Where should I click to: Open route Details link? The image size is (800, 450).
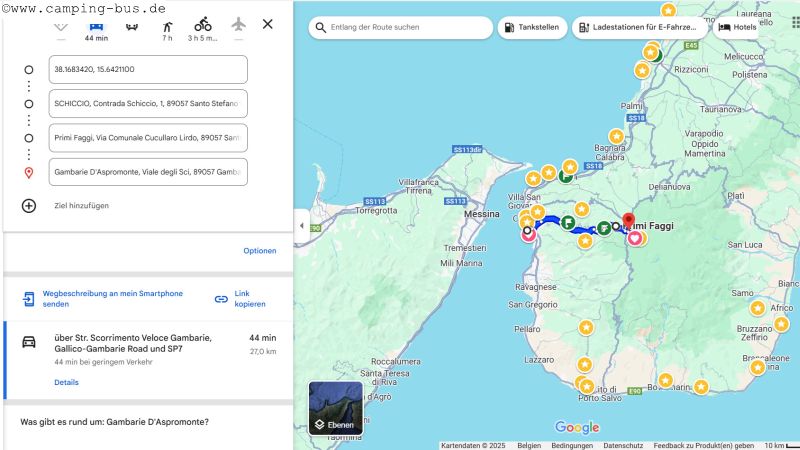(x=66, y=382)
